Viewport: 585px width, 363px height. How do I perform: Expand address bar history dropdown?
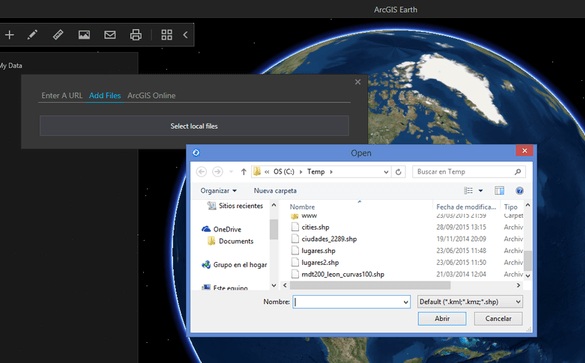point(386,172)
